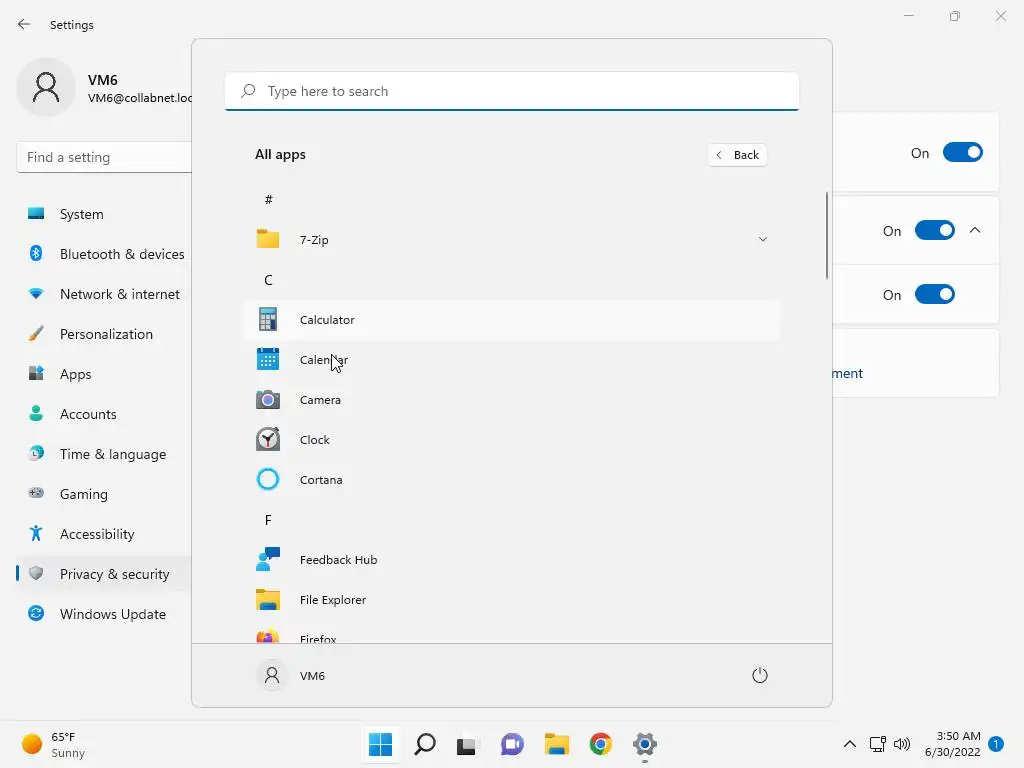Open the Accessibility settings category
Image resolution: width=1024 pixels, height=768 pixels.
(104, 534)
